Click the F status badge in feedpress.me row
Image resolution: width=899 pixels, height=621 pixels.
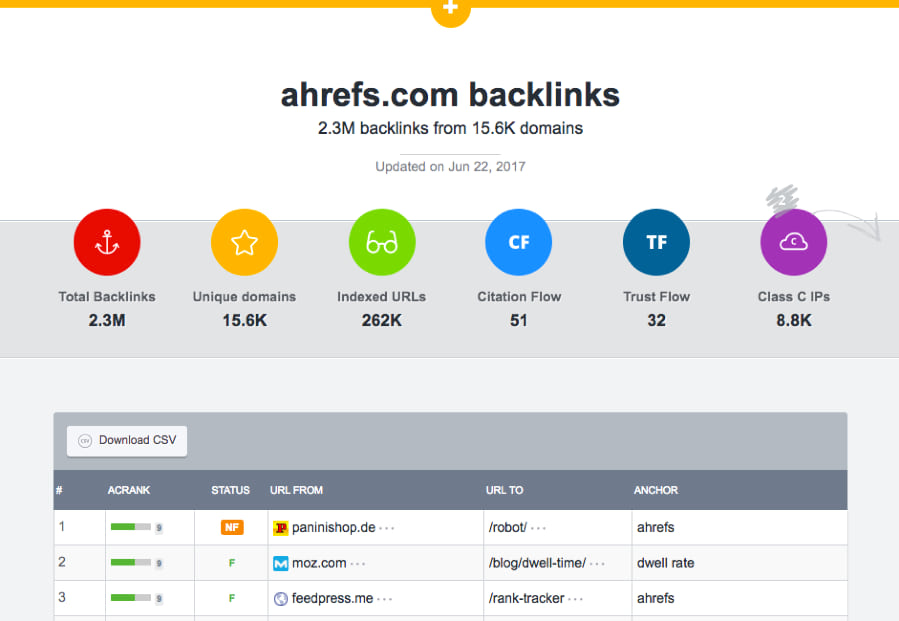pos(232,598)
